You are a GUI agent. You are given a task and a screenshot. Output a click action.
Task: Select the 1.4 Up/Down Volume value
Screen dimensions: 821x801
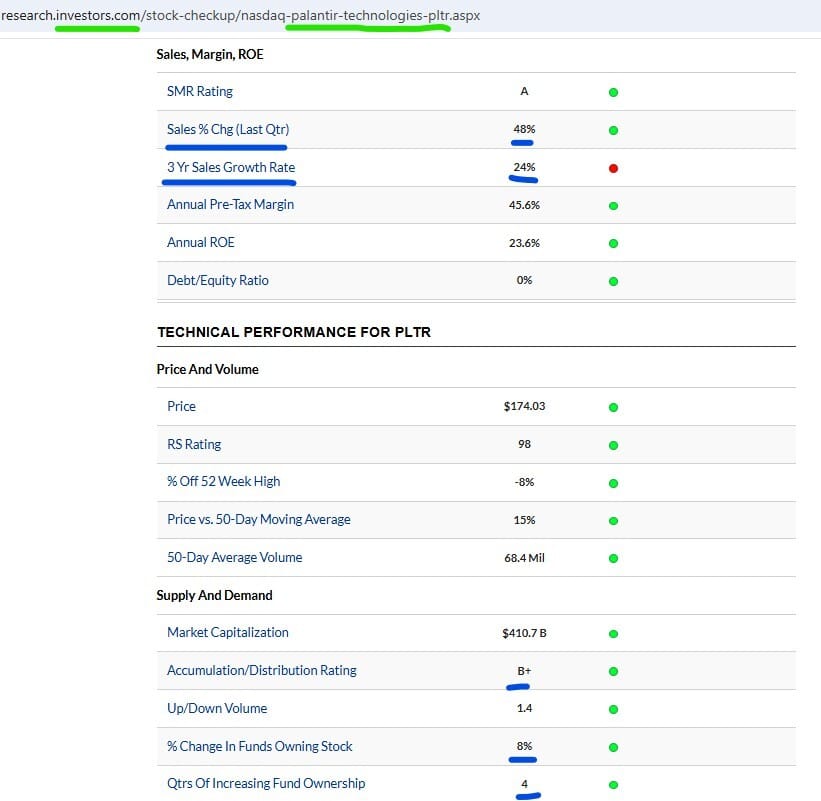tap(524, 708)
